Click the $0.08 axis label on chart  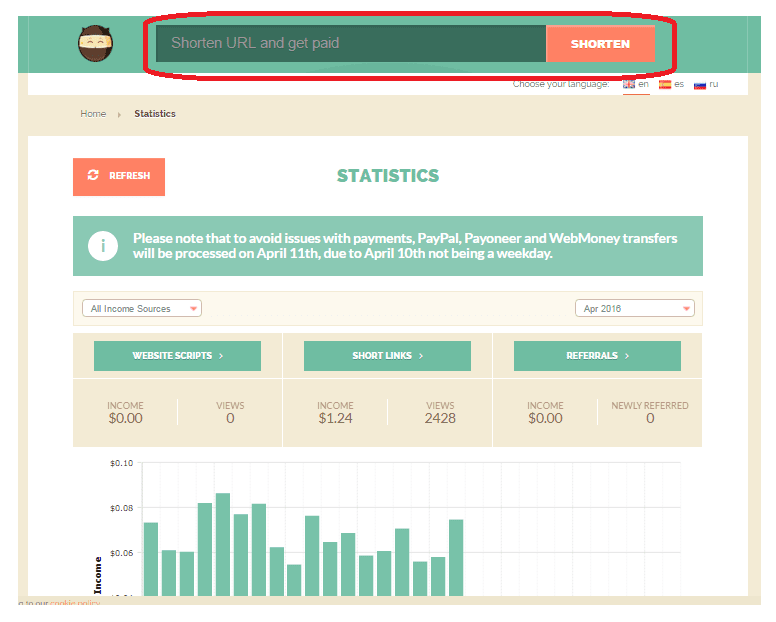(x=121, y=508)
